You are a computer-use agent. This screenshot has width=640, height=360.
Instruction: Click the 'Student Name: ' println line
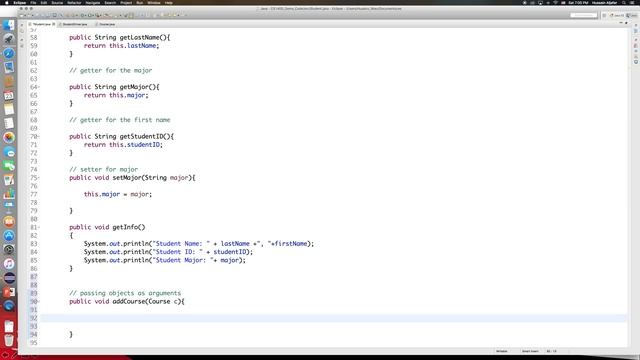click(x=199, y=244)
